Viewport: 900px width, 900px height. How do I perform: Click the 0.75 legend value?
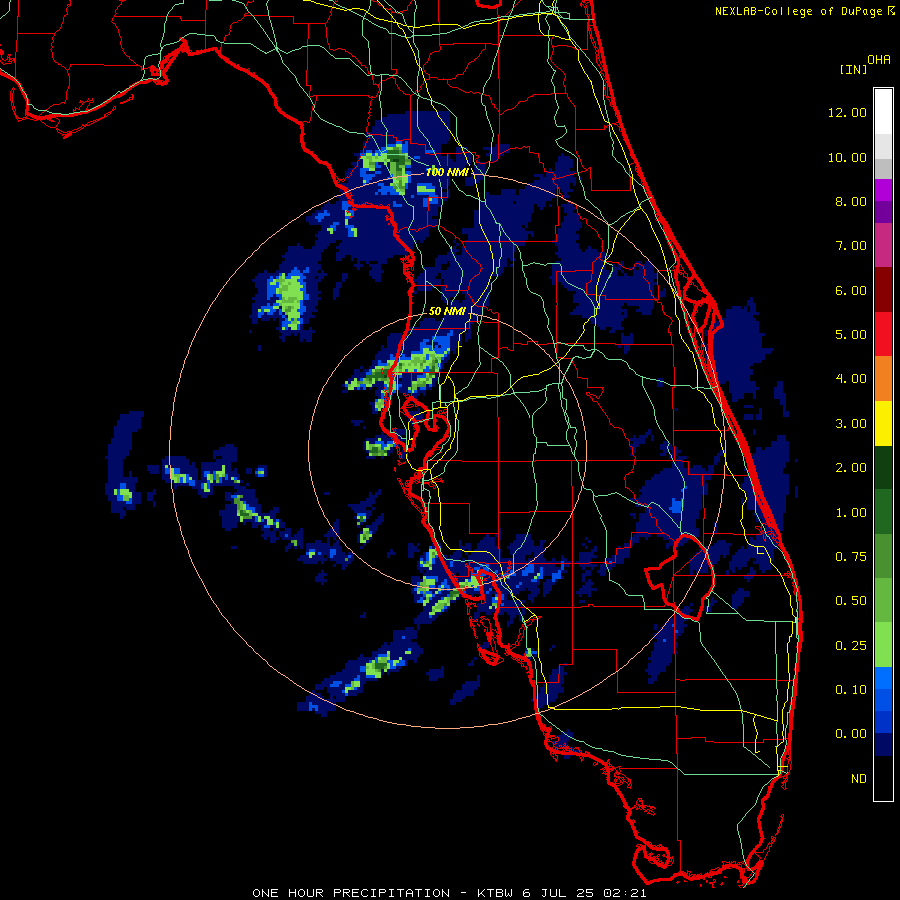point(851,557)
